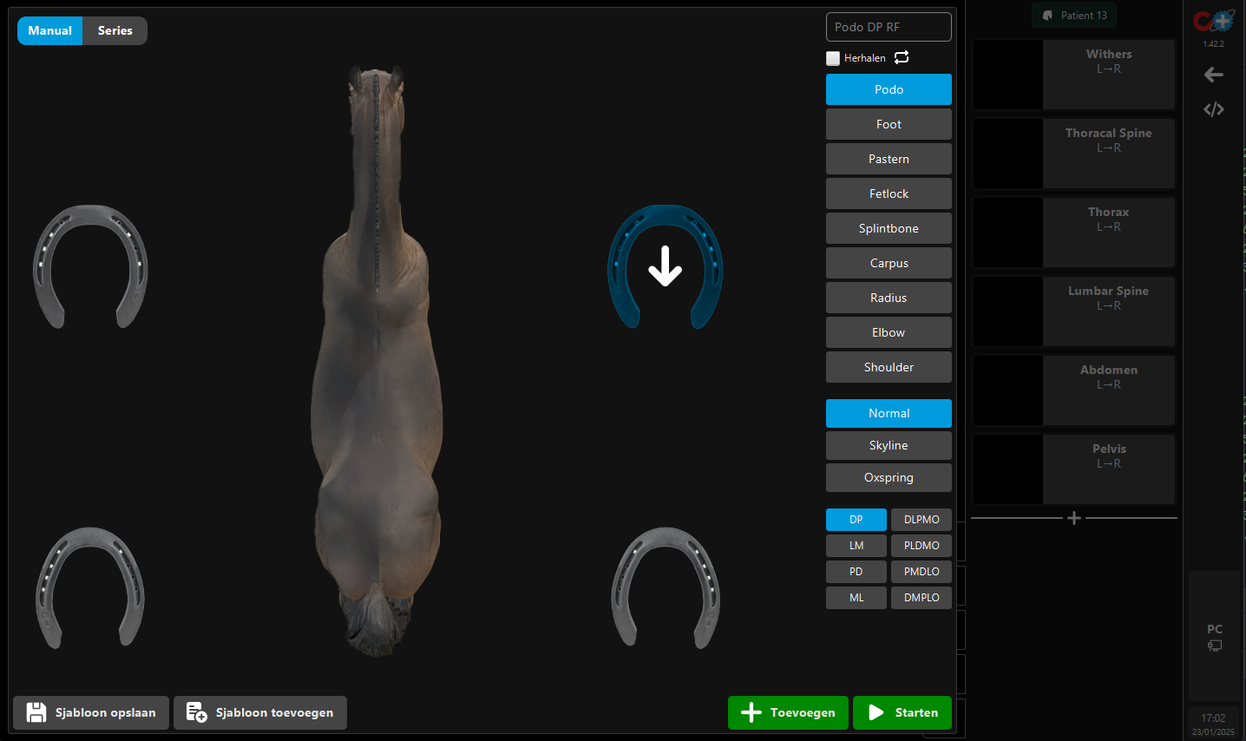Open the code brackets icon
1246x741 pixels.
pos(1213,110)
